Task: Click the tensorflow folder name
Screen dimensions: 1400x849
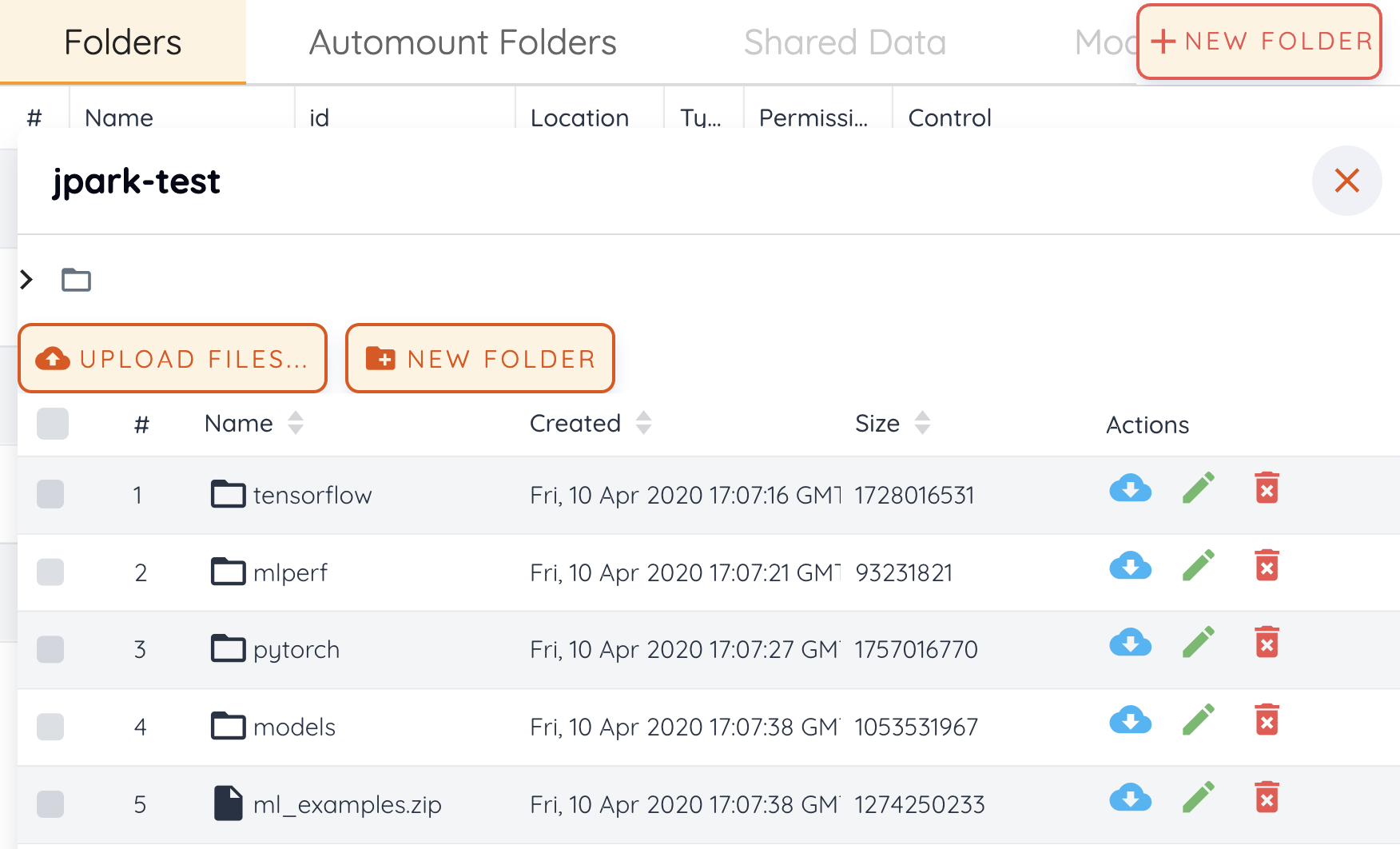Action: (312, 495)
